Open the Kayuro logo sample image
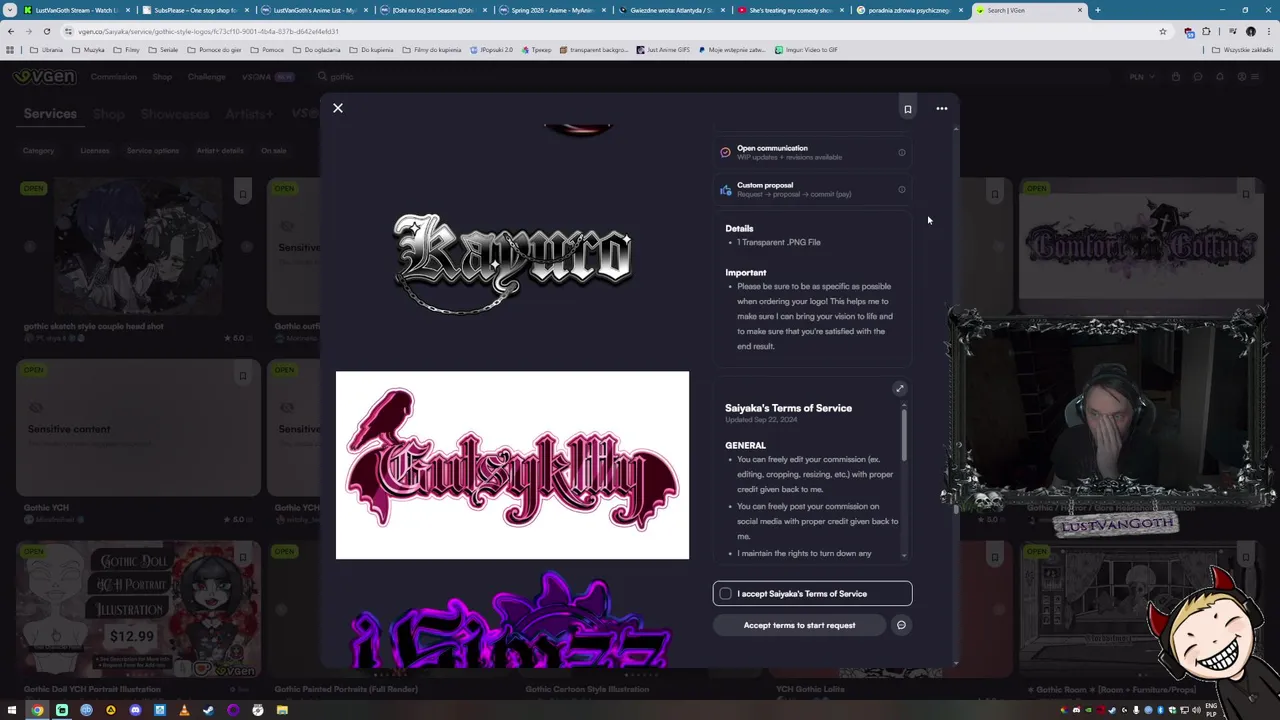The image size is (1280, 720). pos(512,263)
